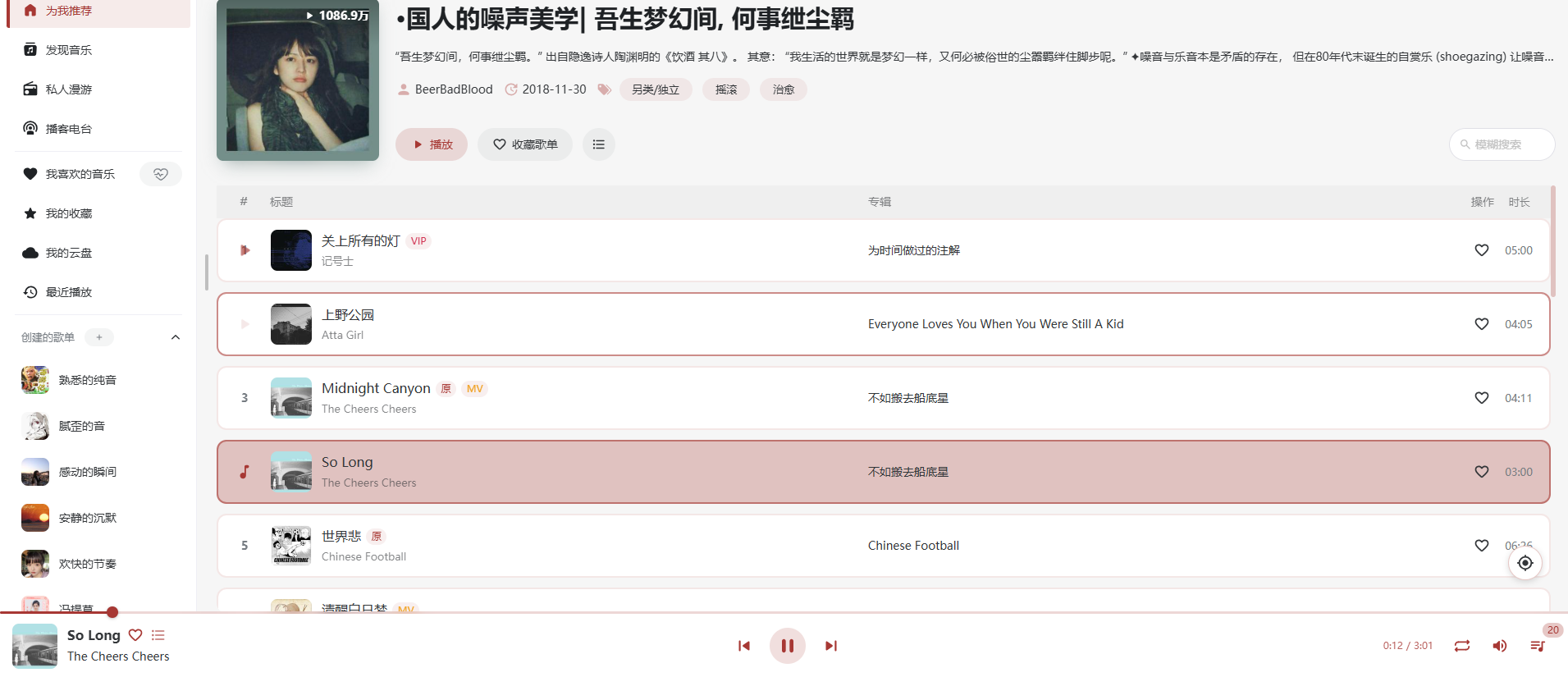Screen dimensions: 1568x677
Task: Like the song 世界悲
Action: [1482, 546]
